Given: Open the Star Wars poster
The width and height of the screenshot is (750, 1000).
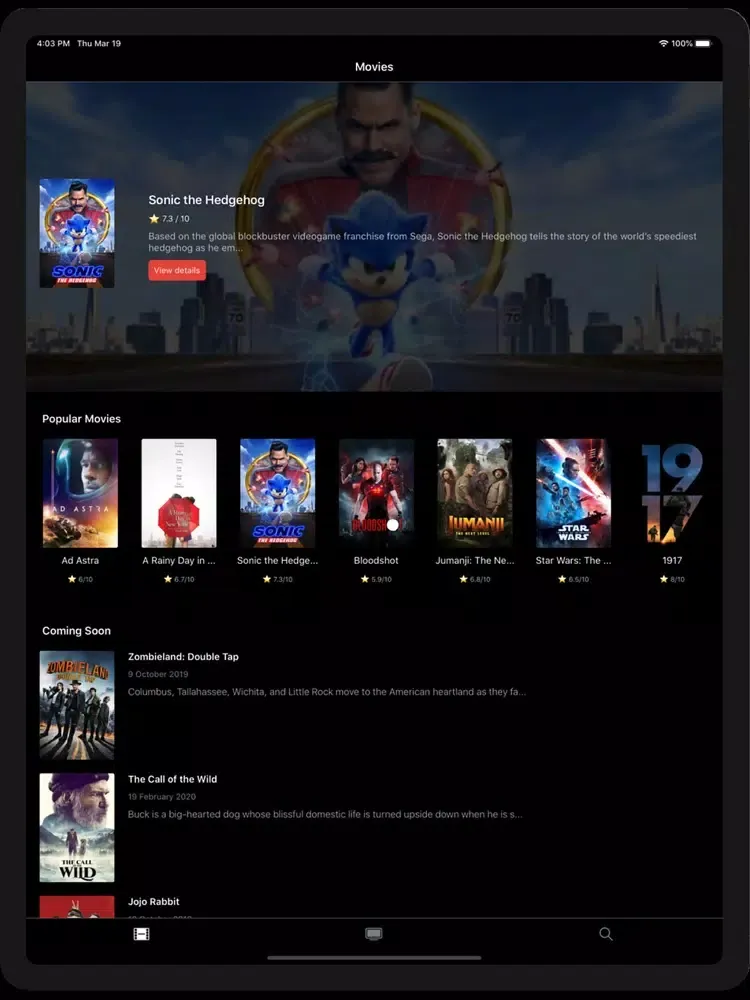Looking at the screenshot, I should point(573,493).
